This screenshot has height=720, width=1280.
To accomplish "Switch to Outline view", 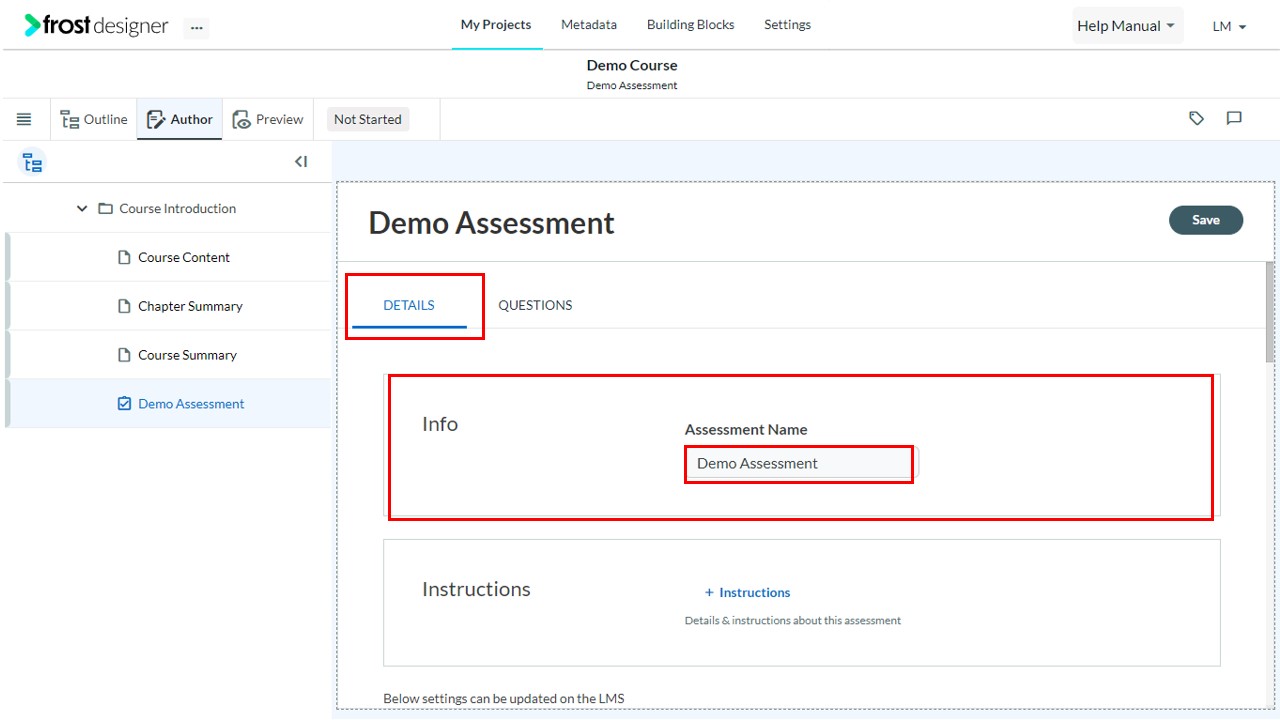I will click(x=94, y=119).
